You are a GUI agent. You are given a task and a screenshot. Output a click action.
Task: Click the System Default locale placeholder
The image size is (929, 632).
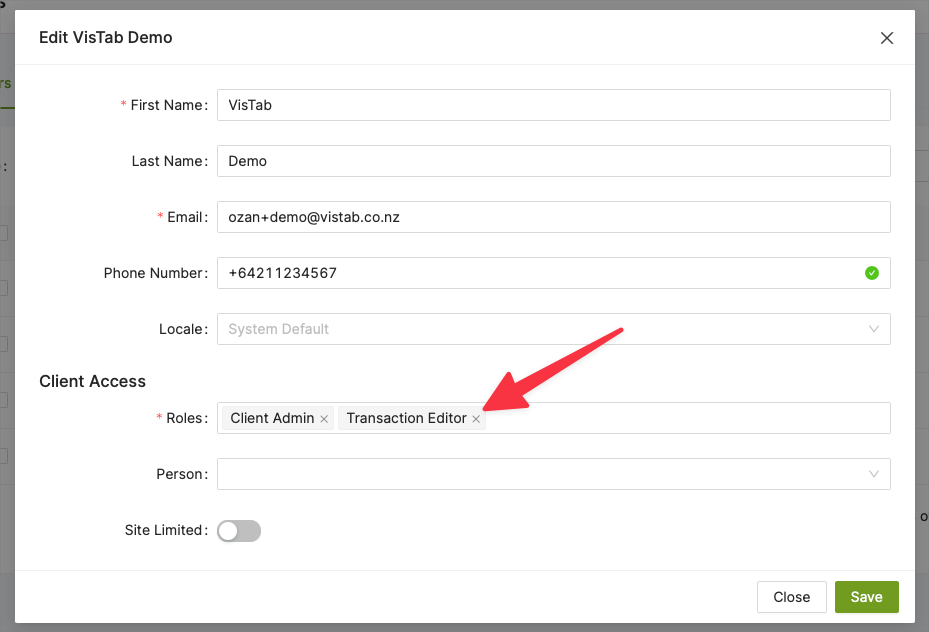pyautogui.click(x=279, y=329)
